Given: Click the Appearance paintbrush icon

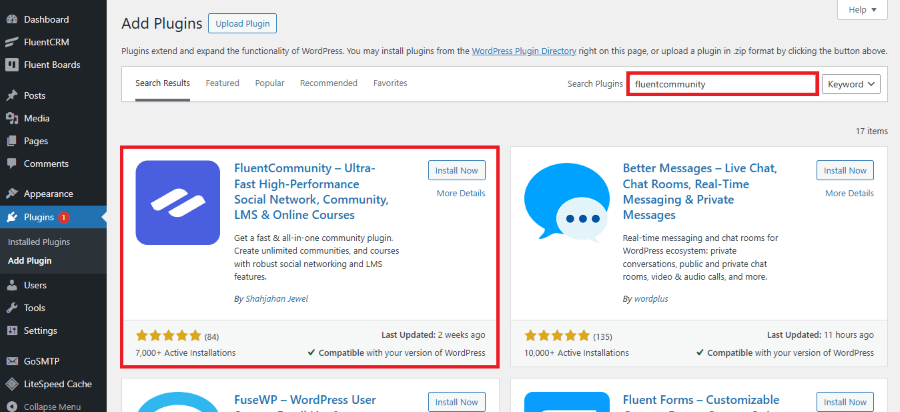Looking at the screenshot, I should tap(11, 194).
